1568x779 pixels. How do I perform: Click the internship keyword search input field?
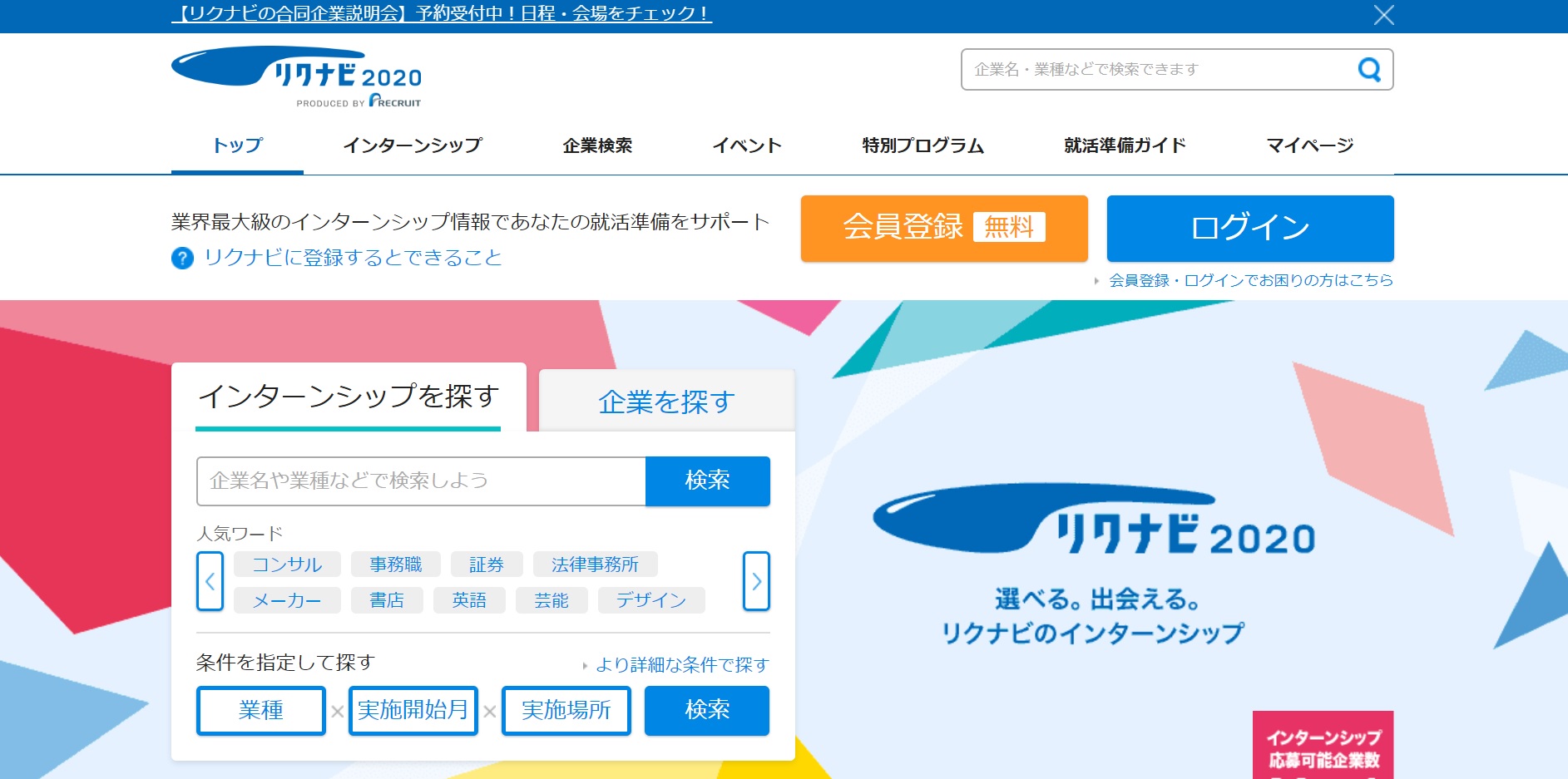coord(421,481)
